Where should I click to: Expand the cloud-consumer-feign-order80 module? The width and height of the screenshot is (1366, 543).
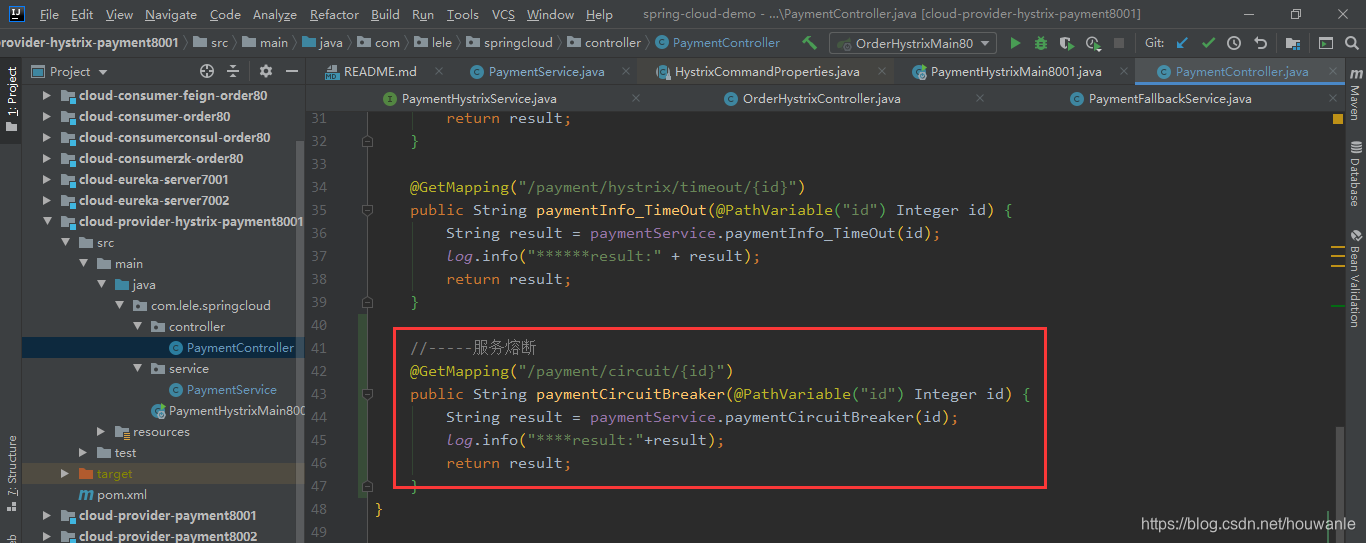point(47,96)
